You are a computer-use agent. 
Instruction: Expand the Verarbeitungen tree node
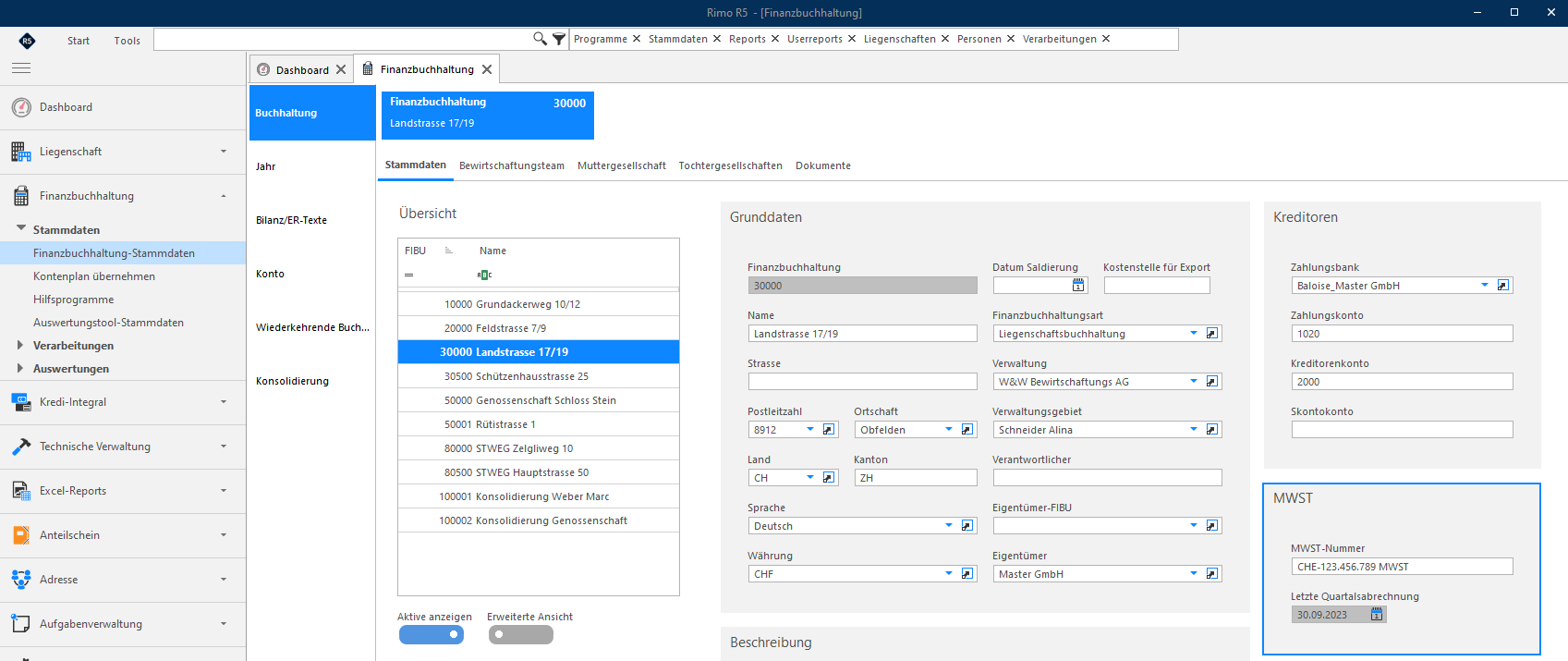[x=20, y=345]
